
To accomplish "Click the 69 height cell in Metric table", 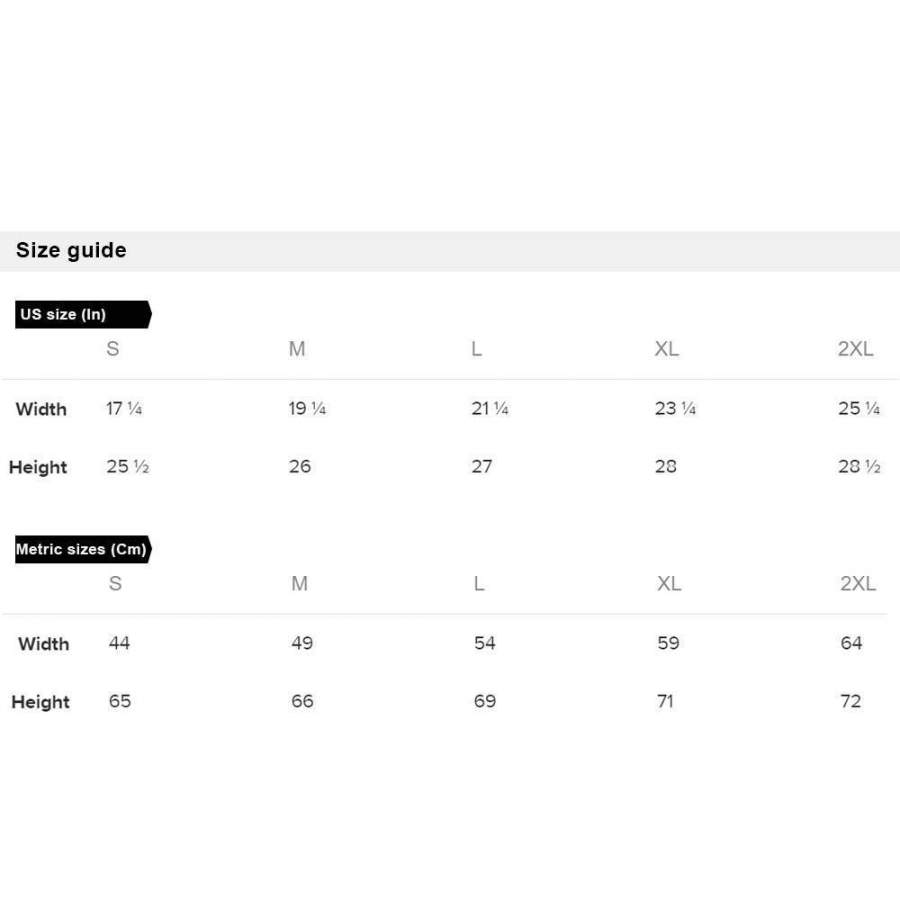I will click(485, 701).
